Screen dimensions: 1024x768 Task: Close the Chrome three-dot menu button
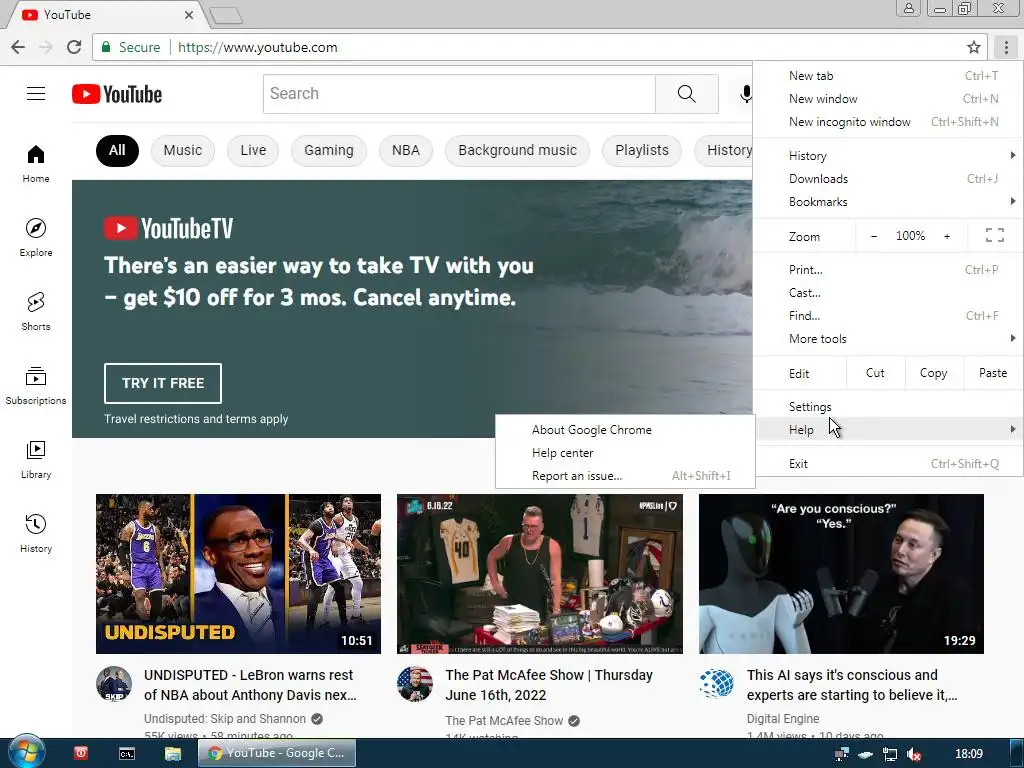point(1006,47)
